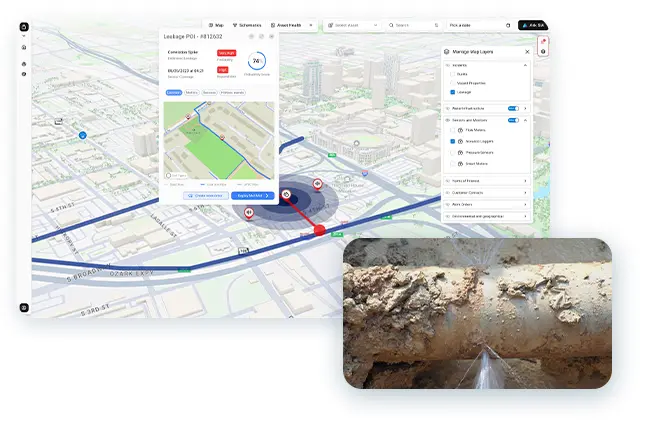Uncheck the Leakage layer checkbox
The width and height of the screenshot is (647, 426).
453,91
